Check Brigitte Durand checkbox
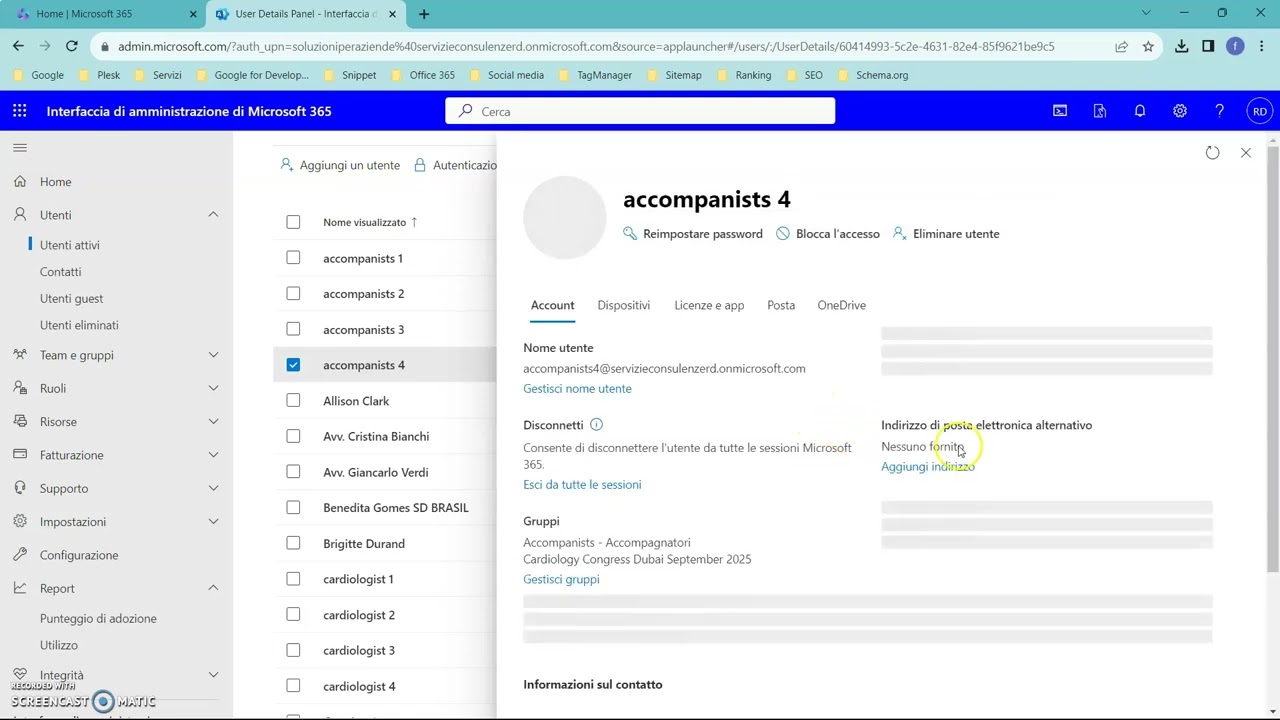Image resolution: width=1280 pixels, height=720 pixels. [293, 544]
